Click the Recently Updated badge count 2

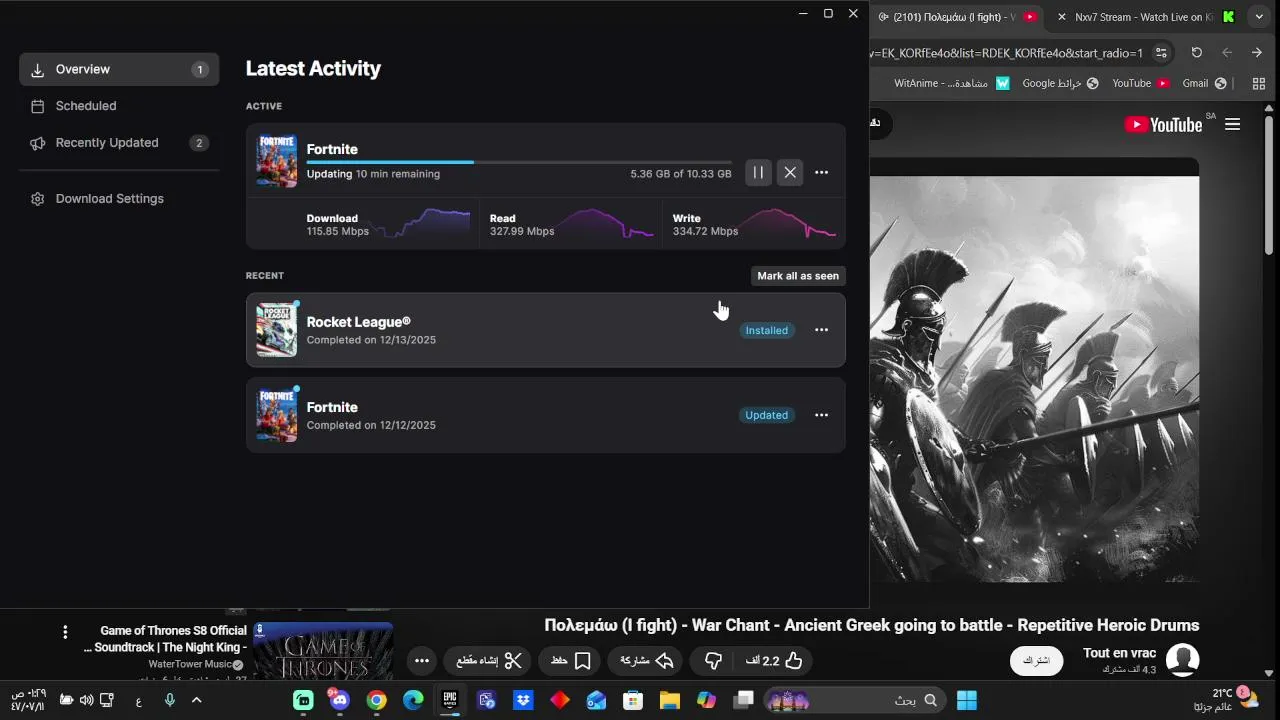click(199, 143)
